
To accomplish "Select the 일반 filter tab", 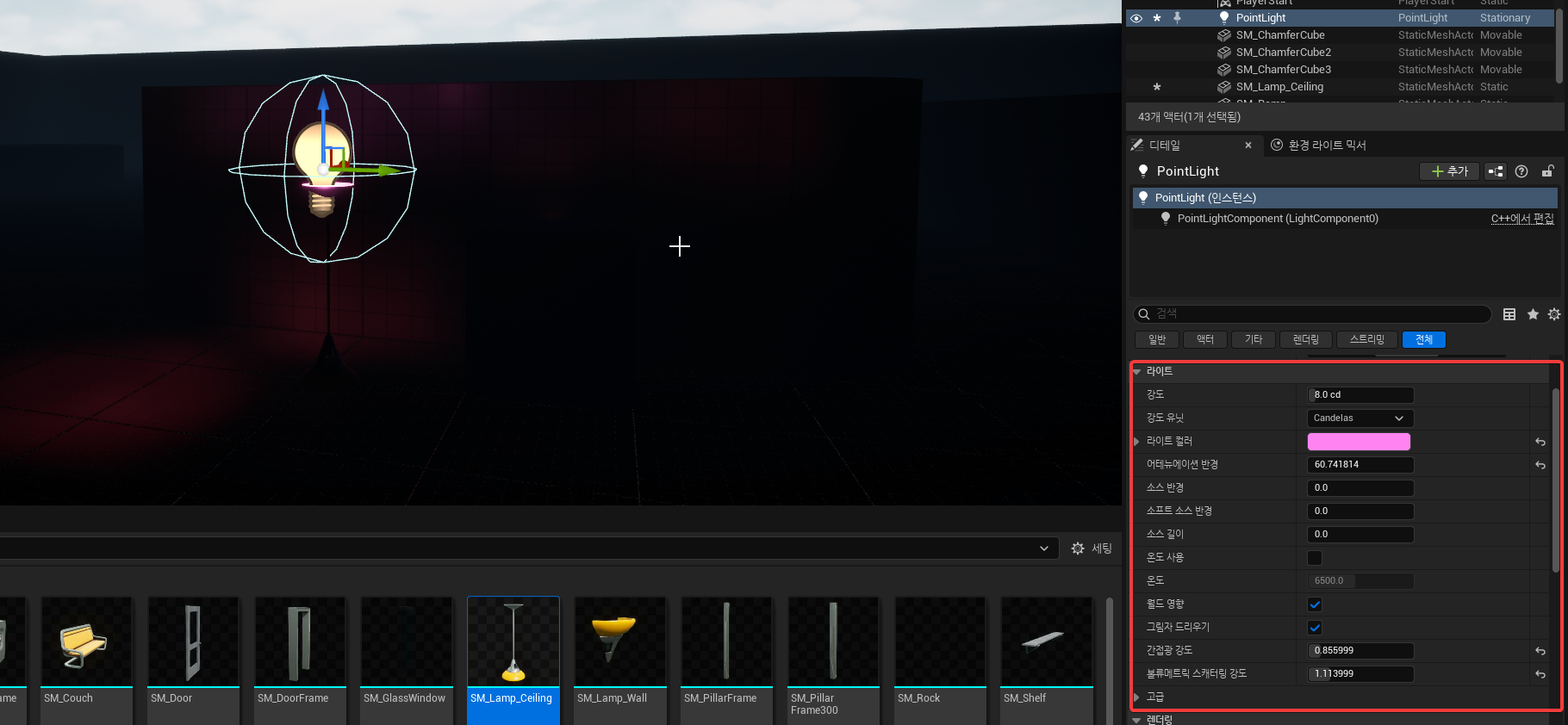I will pyautogui.click(x=1157, y=340).
